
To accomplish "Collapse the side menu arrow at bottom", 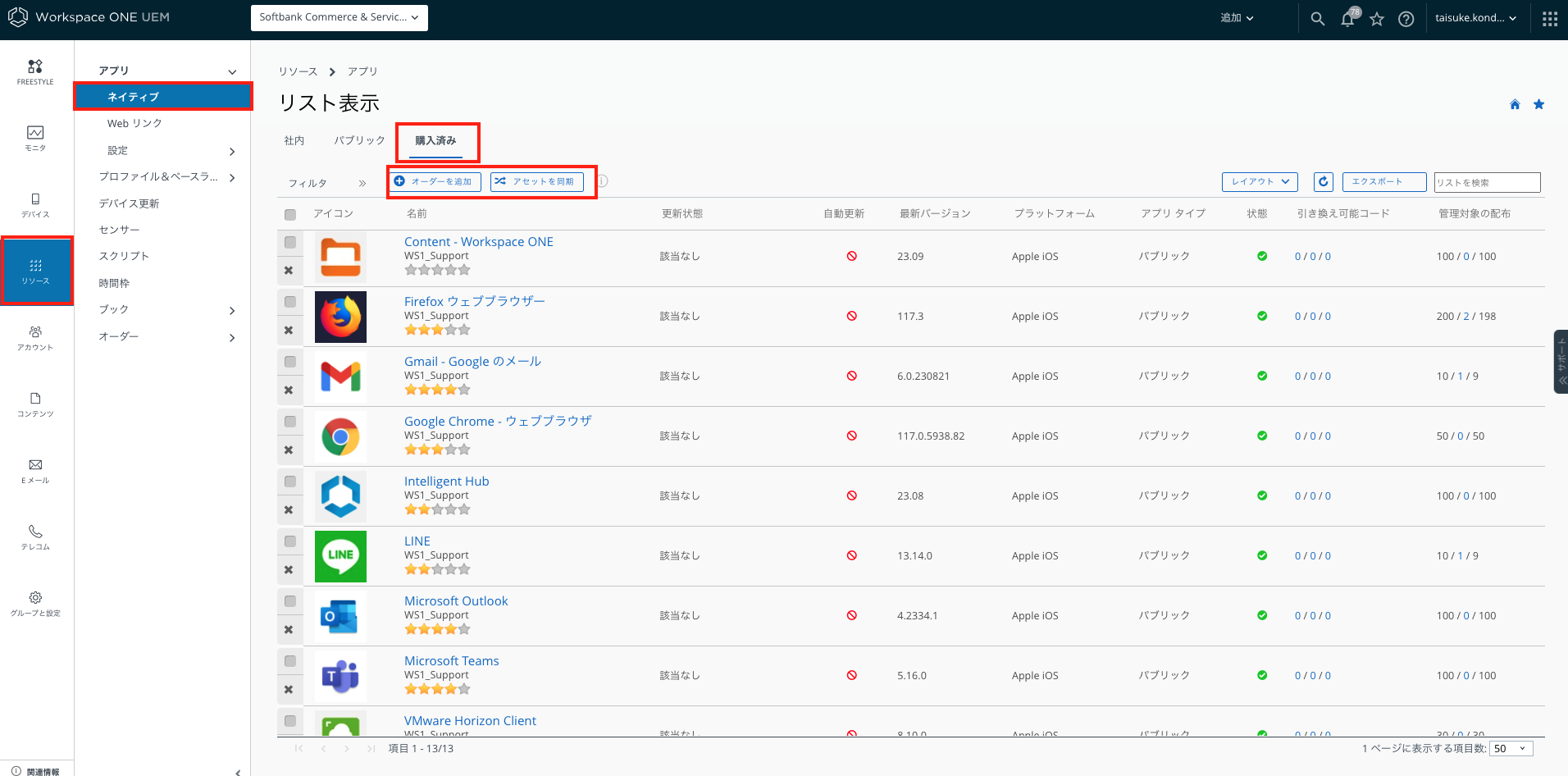I will click(x=238, y=772).
